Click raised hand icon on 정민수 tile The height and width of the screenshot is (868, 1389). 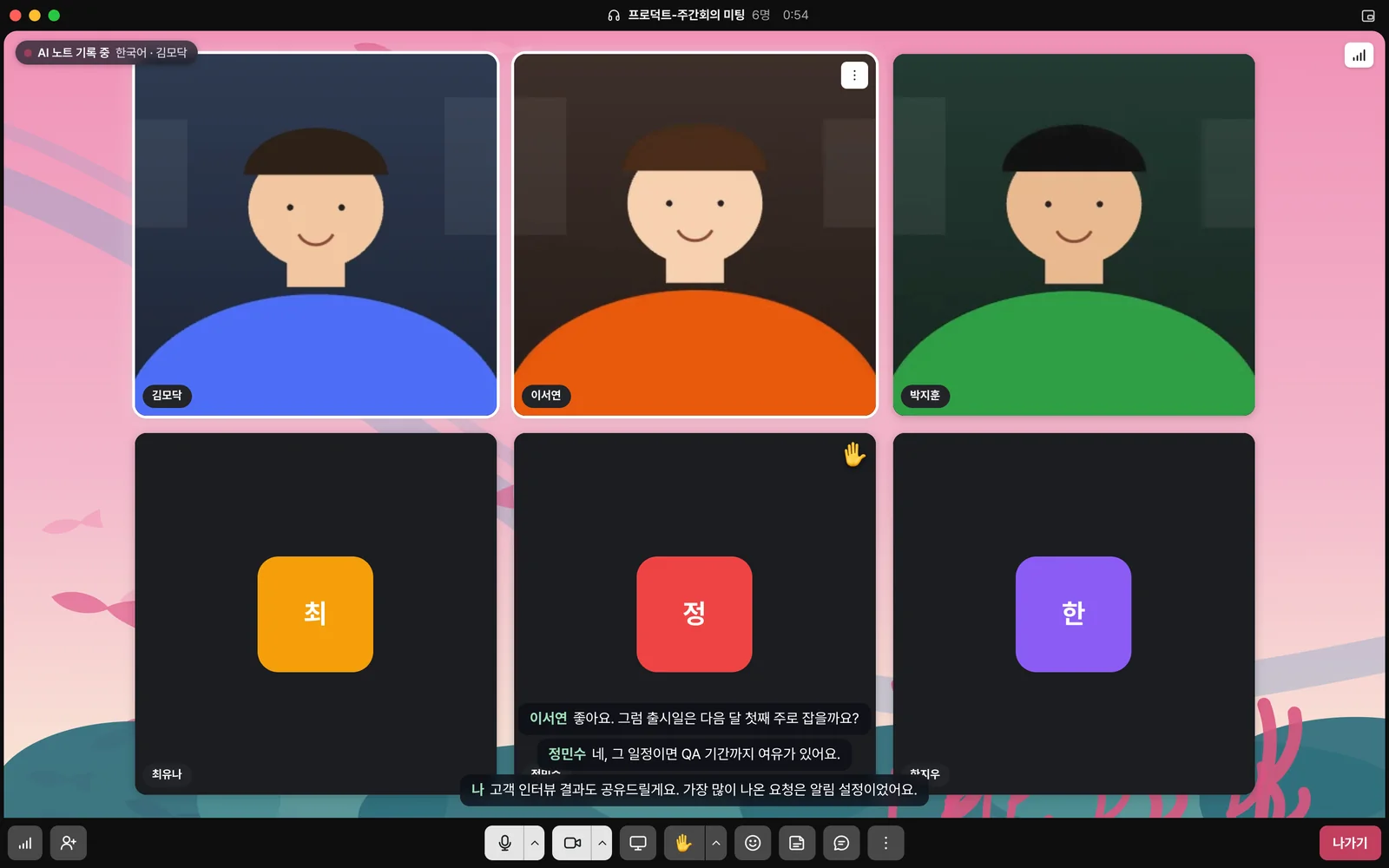854,454
